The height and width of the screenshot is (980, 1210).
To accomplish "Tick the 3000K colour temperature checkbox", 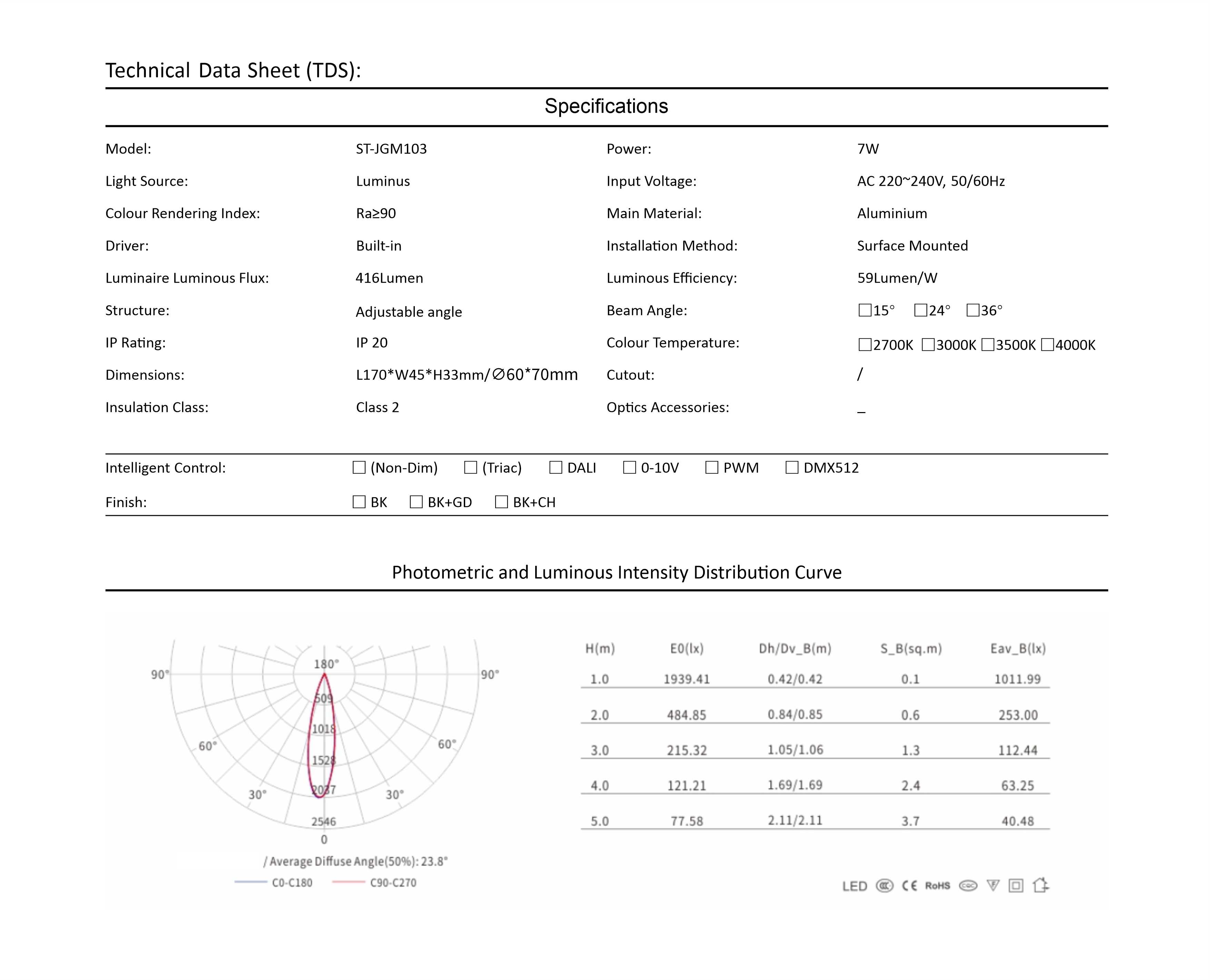I will pos(928,345).
